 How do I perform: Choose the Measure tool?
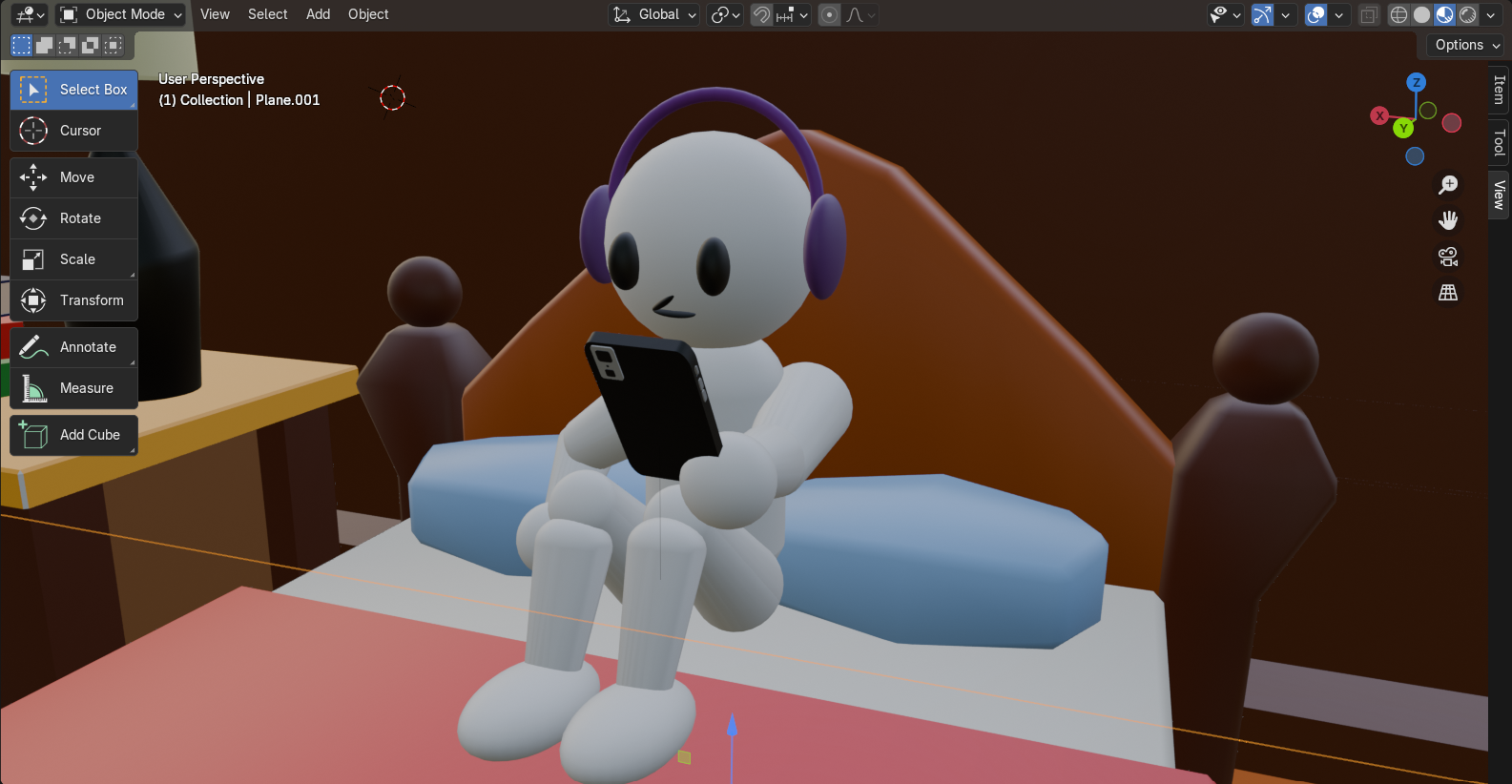point(73,388)
